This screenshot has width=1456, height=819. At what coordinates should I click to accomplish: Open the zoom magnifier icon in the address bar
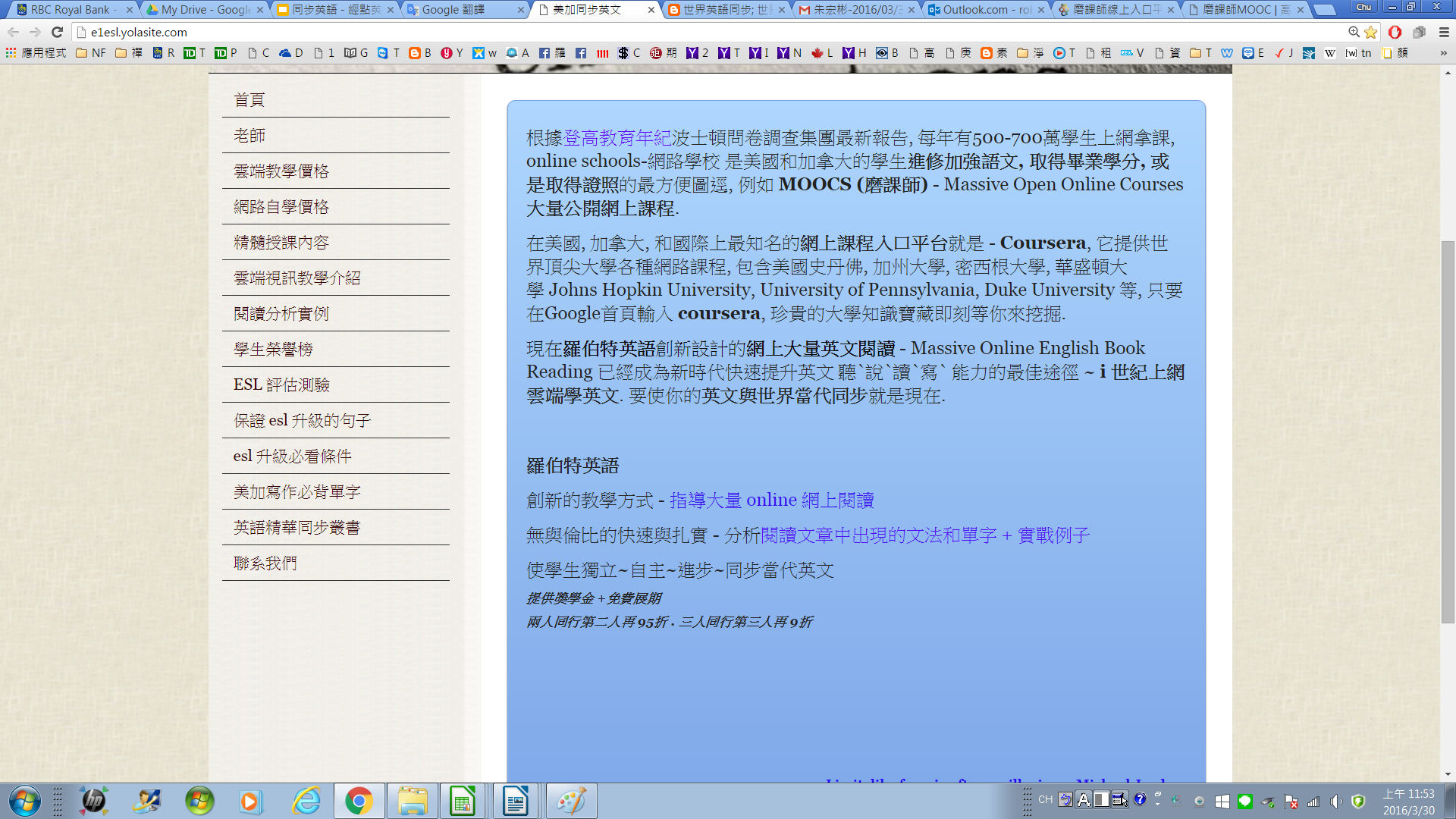point(1354,32)
